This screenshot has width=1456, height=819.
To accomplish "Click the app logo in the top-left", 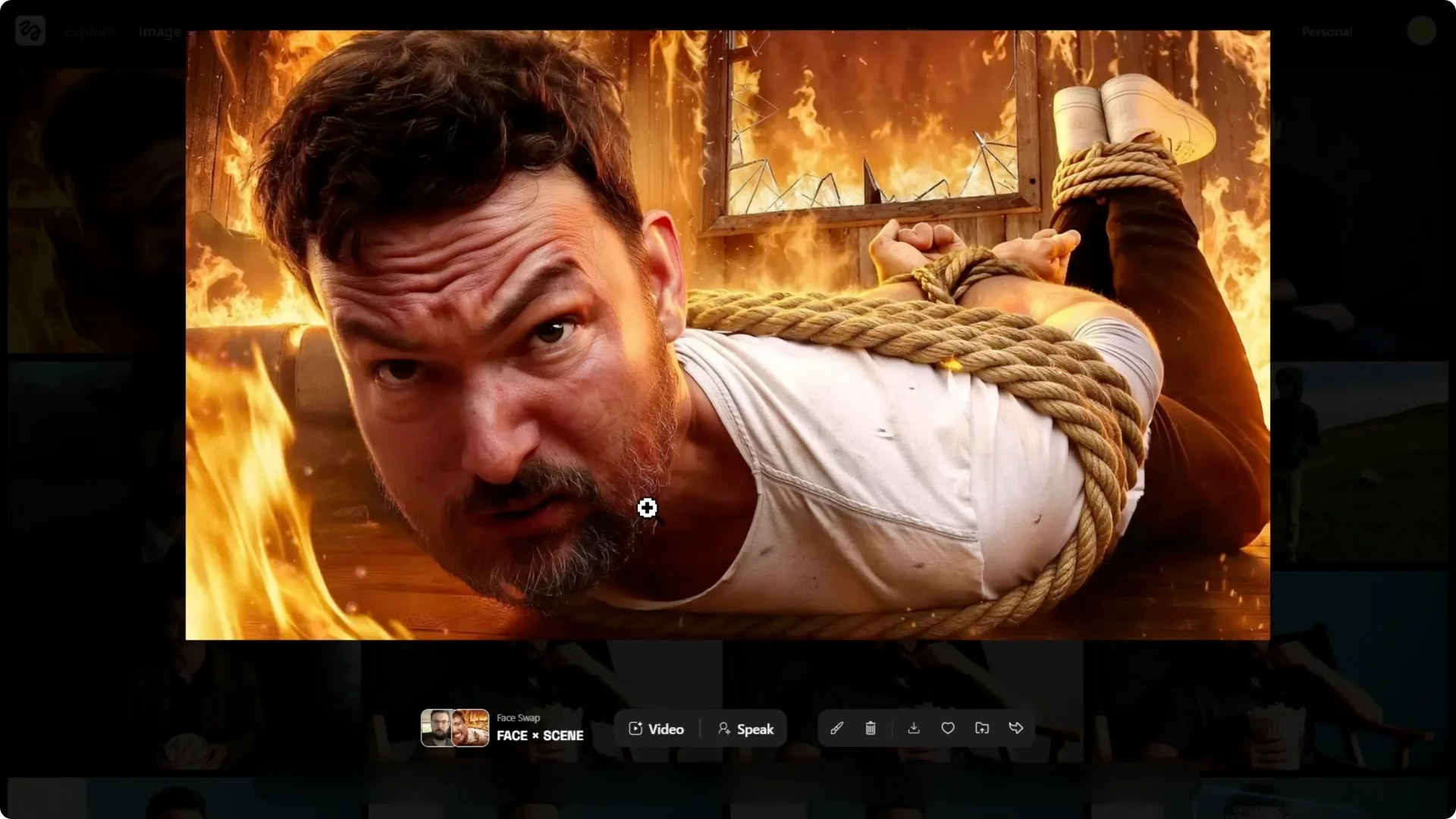I will tap(30, 30).
